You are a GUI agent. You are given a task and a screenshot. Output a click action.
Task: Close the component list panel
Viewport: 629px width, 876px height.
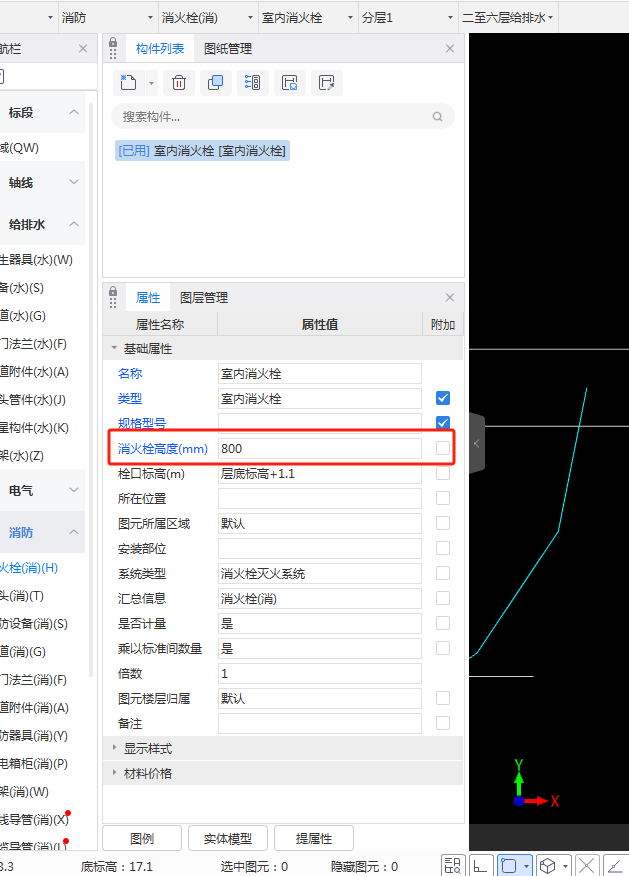pyautogui.click(x=450, y=49)
